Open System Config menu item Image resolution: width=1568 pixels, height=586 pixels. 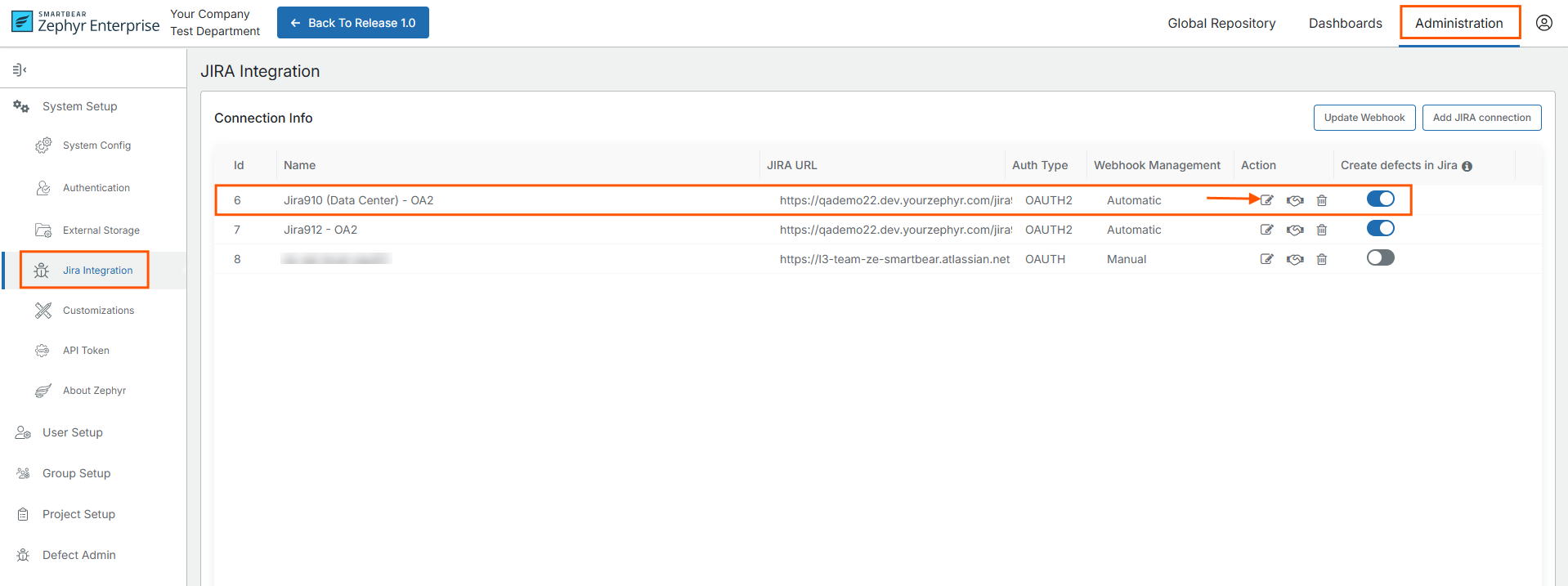click(x=96, y=145)
